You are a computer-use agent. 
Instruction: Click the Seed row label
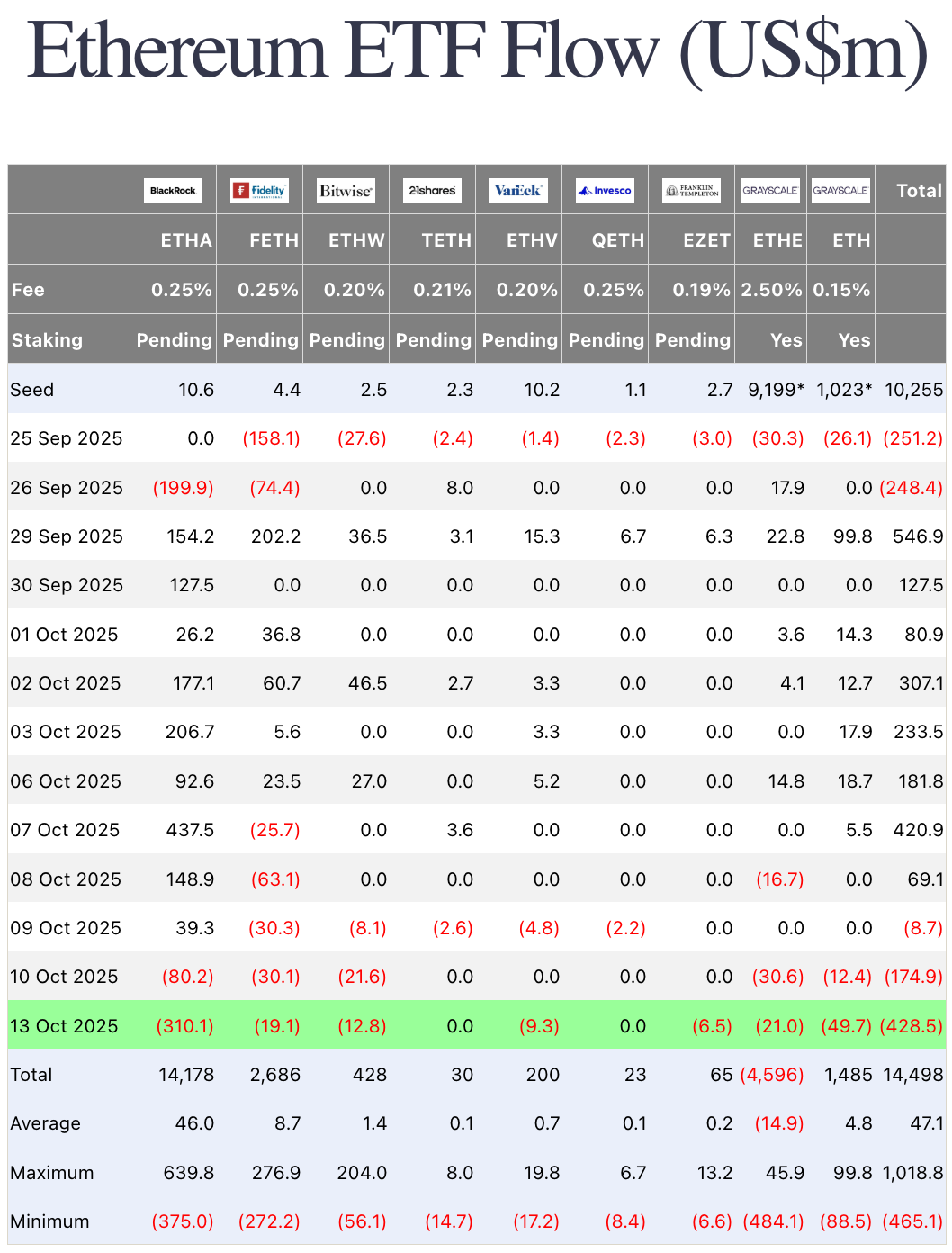coord(32,390)
